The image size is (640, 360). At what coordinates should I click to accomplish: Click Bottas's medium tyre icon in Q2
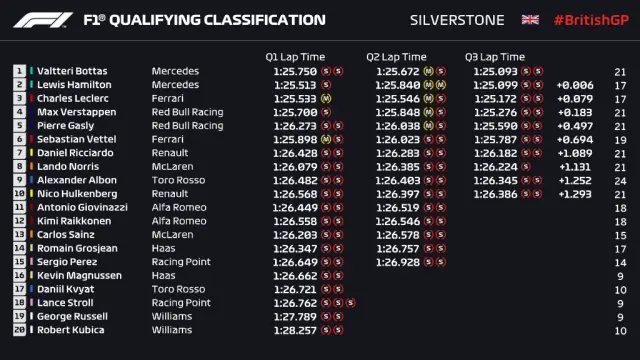(428, 71)
